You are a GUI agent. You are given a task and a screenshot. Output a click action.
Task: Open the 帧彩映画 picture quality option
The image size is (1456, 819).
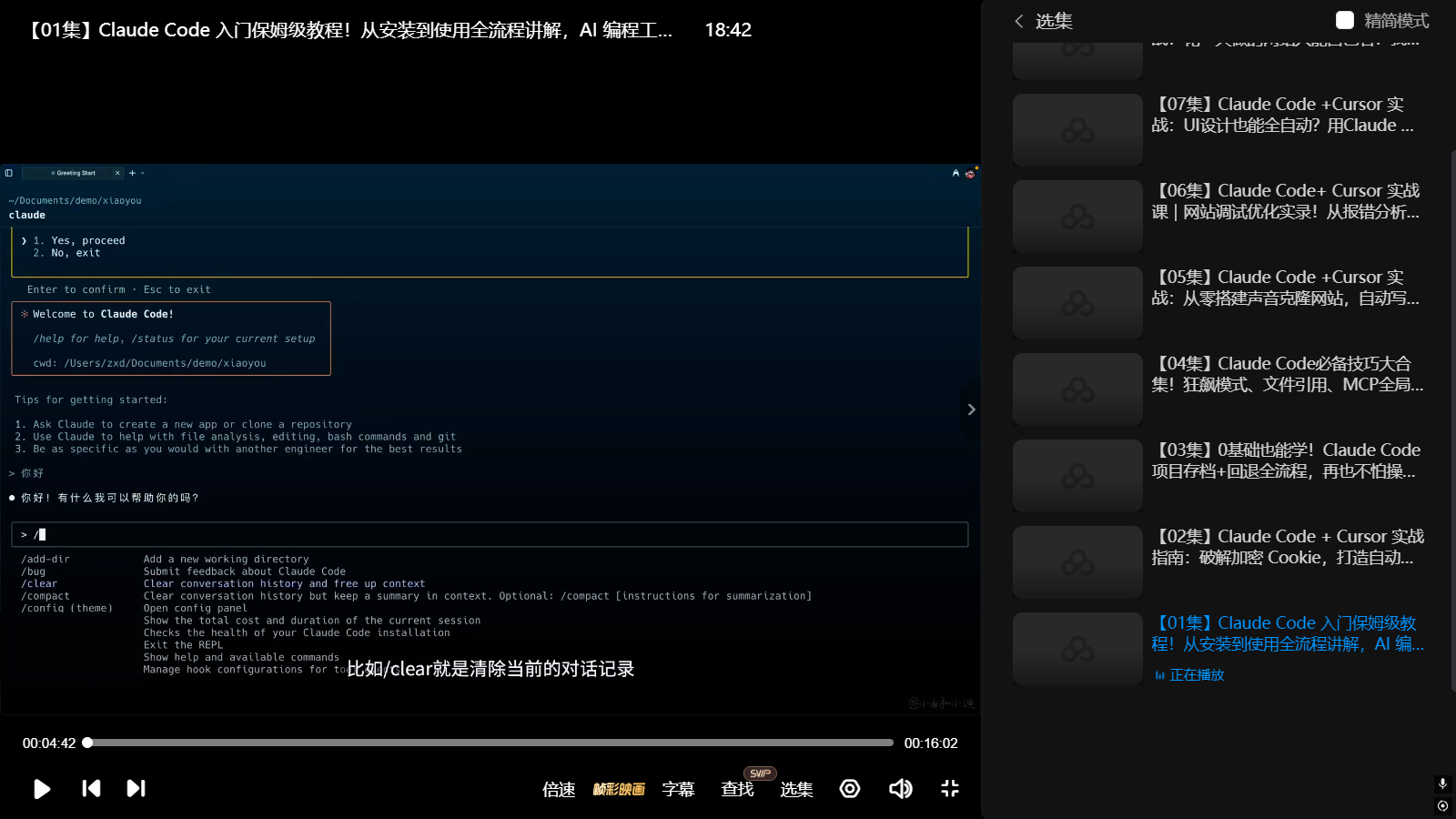pos(619,789)
